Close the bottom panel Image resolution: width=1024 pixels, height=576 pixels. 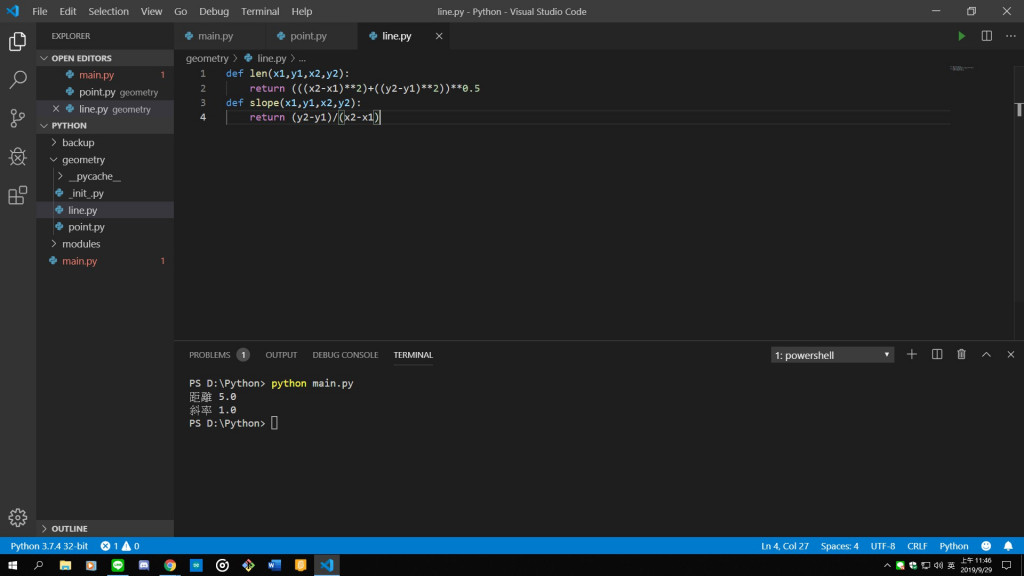1011,355
